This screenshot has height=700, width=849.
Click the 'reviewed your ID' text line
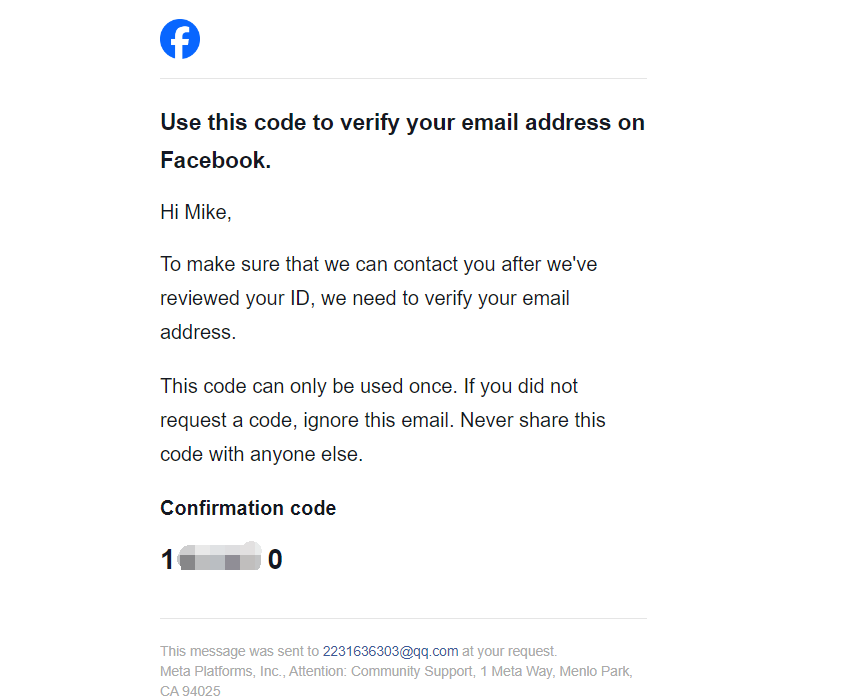point(365,298)
